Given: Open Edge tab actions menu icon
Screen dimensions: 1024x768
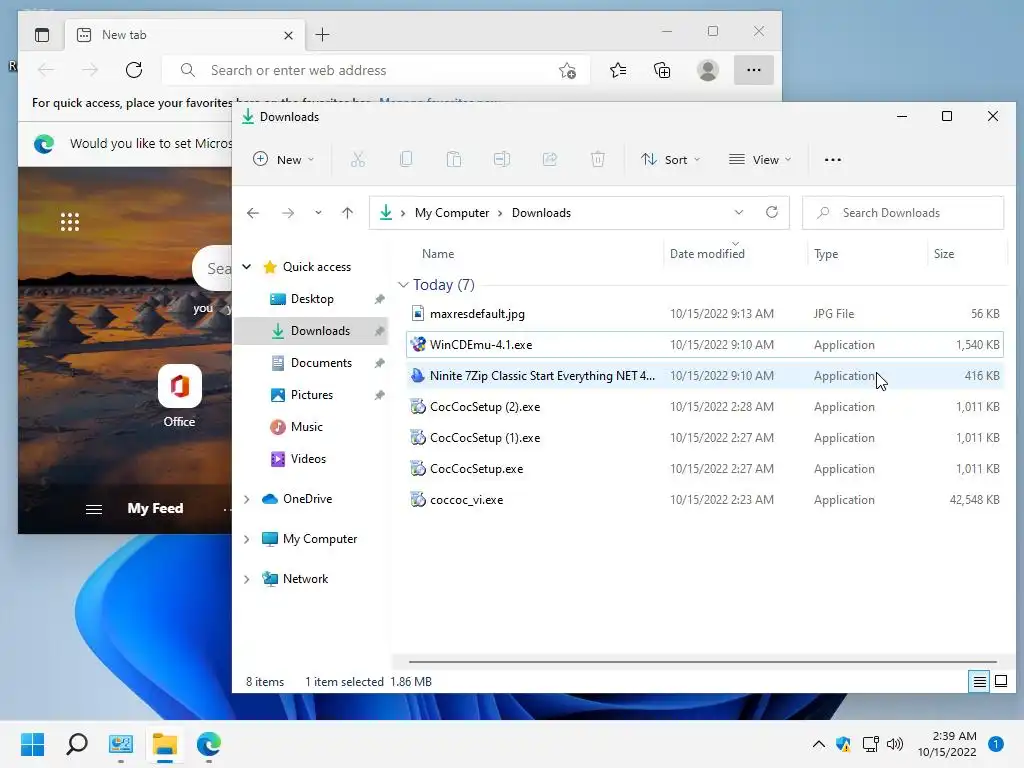Looking at the screenshot, I should tap(42, 35).
